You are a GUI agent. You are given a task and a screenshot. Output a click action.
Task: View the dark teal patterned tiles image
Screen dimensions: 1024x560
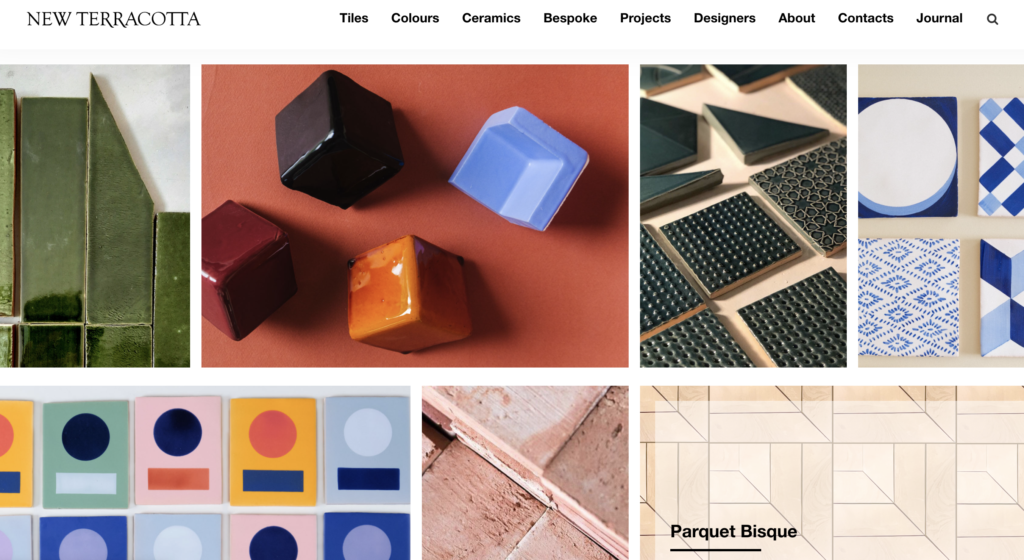tap(743, 215)
